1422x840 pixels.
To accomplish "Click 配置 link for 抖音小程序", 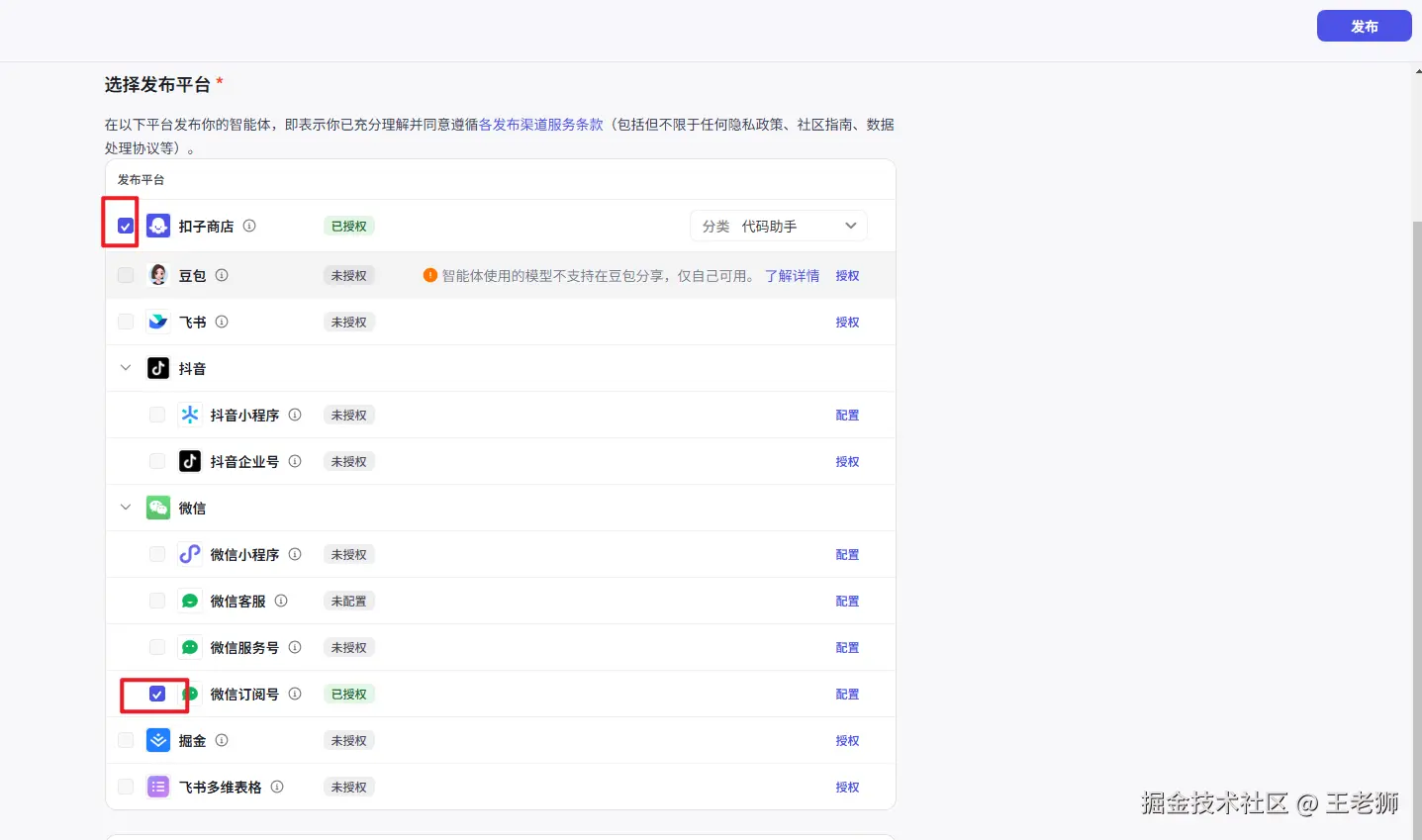I will click(847, 416).
